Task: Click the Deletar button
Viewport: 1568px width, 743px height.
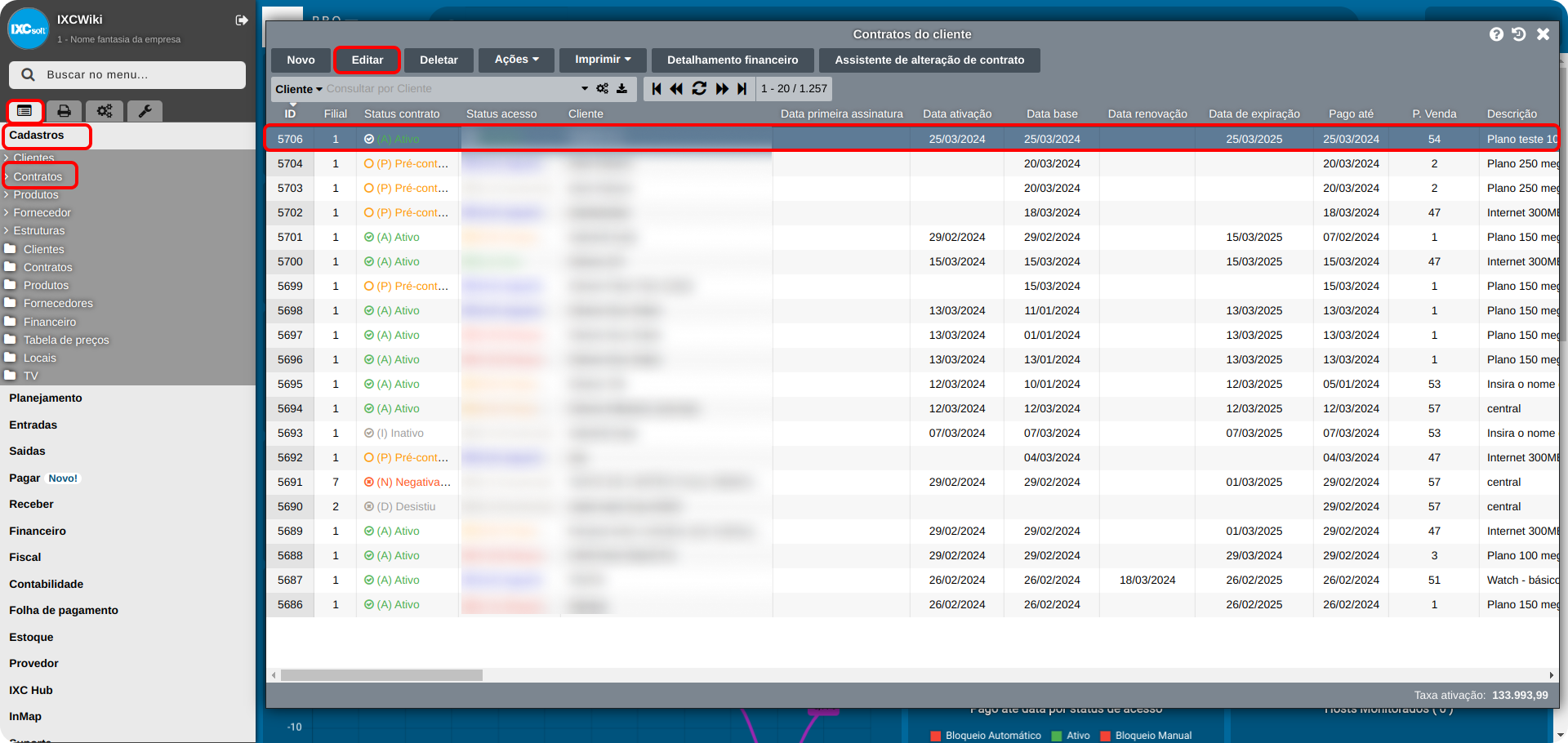Action: tap(439, 60)
